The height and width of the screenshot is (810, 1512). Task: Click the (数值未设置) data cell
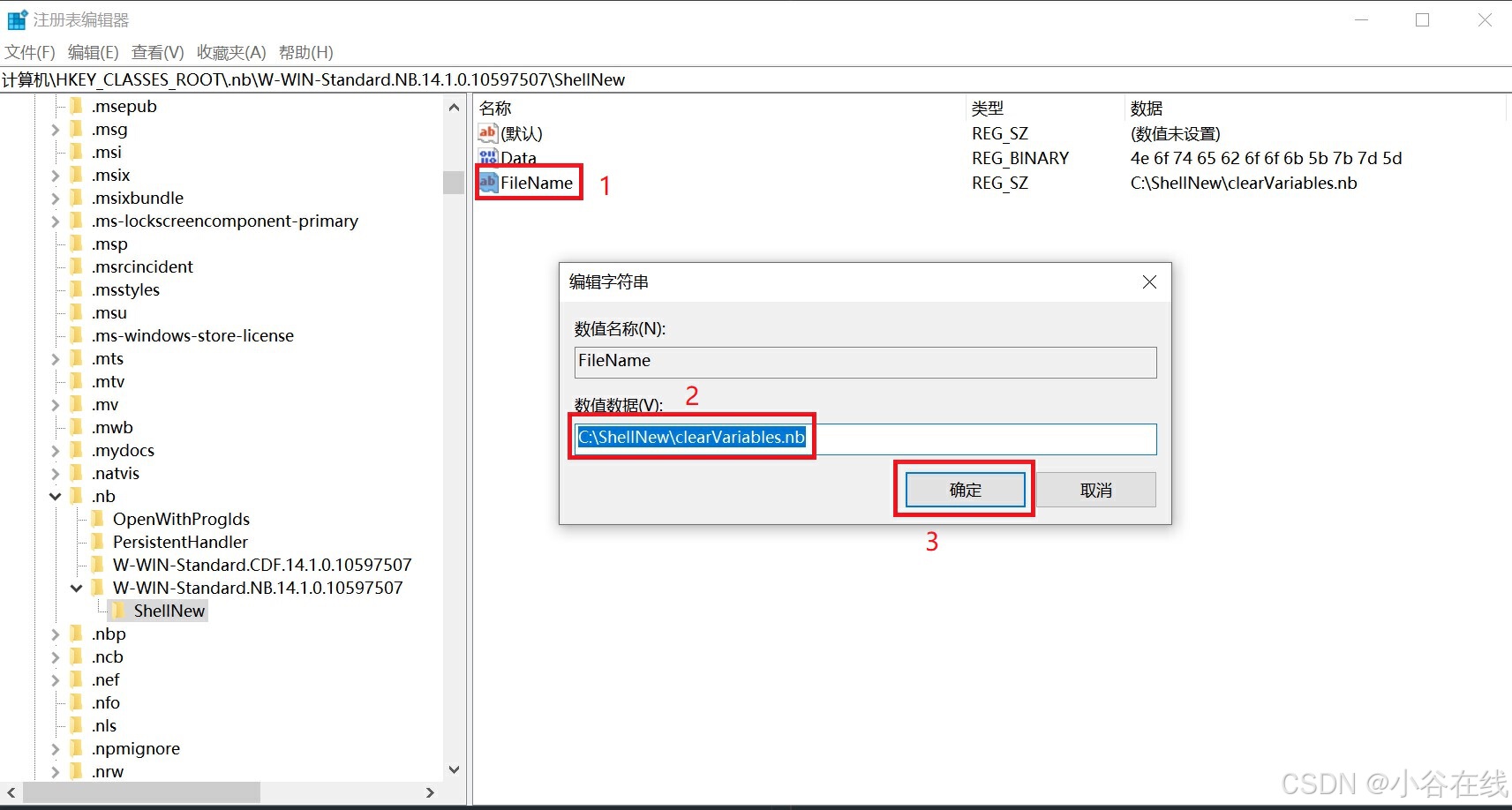point(1176,133)
